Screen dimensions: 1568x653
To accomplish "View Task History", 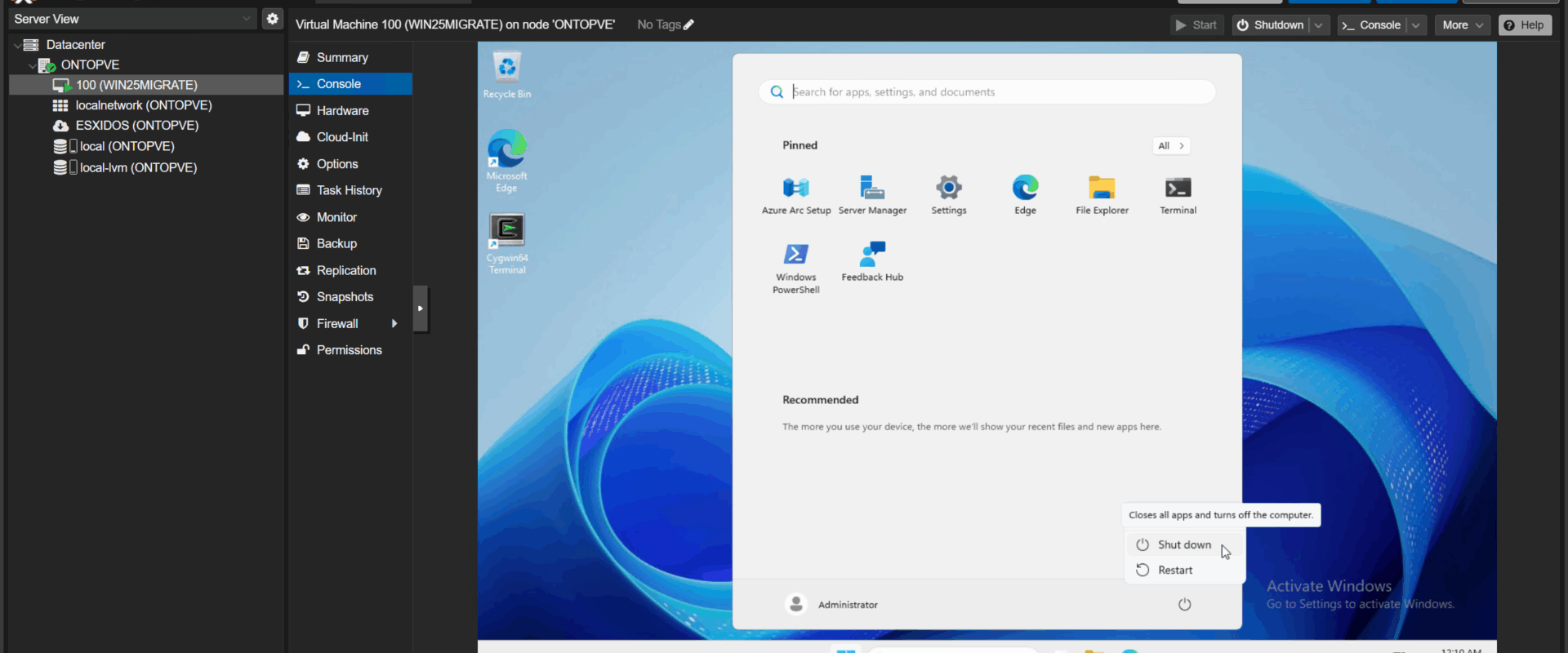I will click(x=350, y=190).
